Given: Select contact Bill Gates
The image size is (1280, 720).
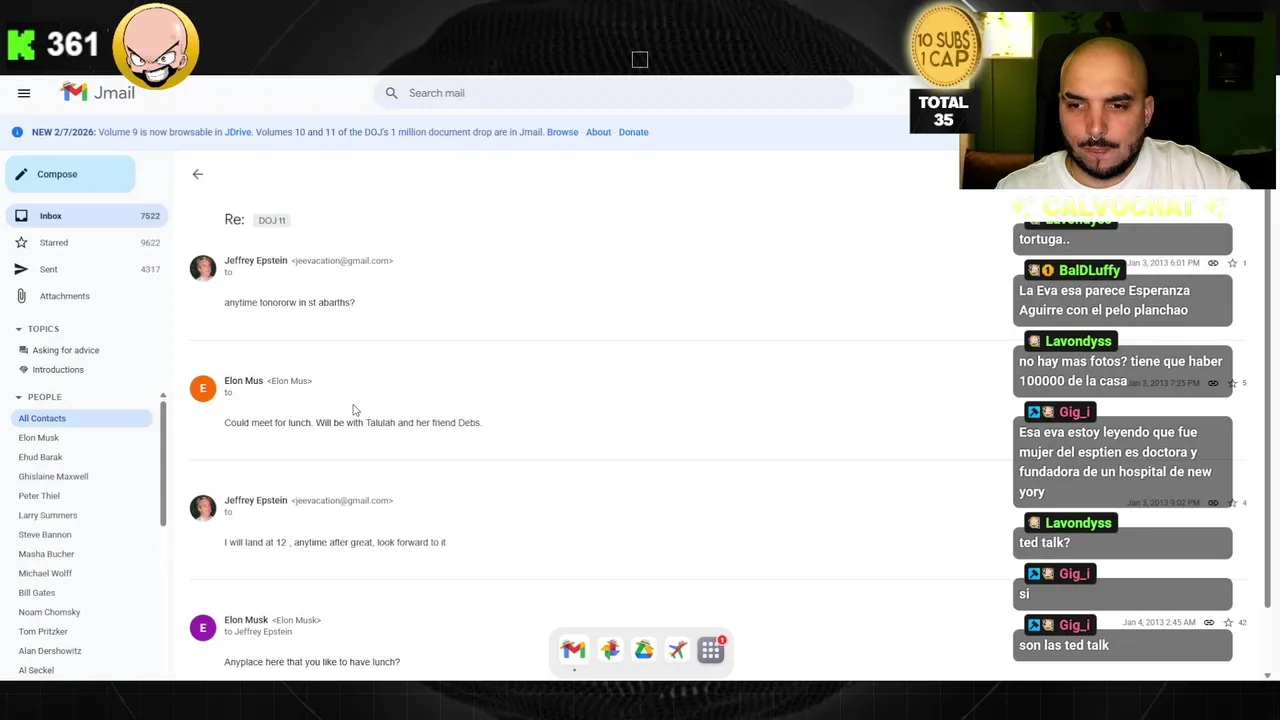Looking at the screenshot, I should (36, 593).
